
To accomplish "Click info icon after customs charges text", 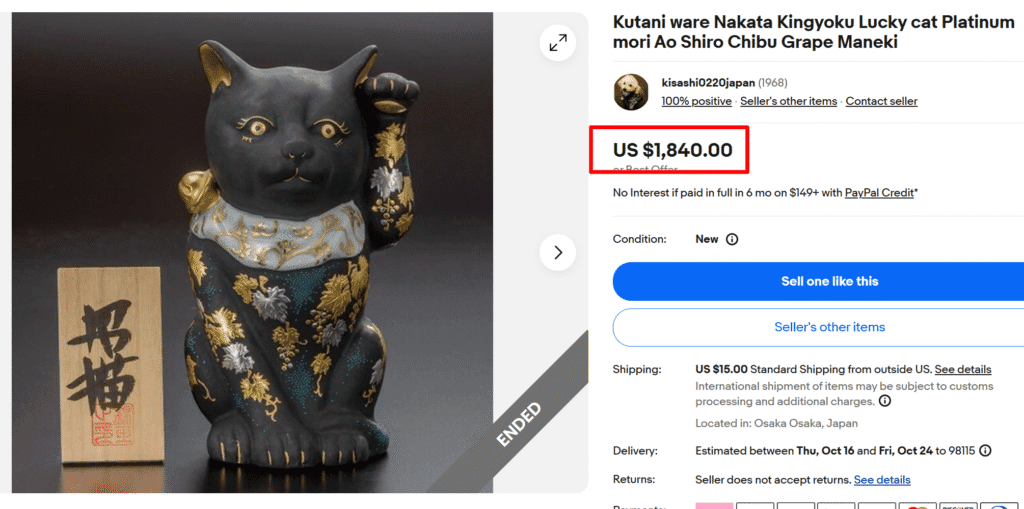I will click(x=885, y=402).
